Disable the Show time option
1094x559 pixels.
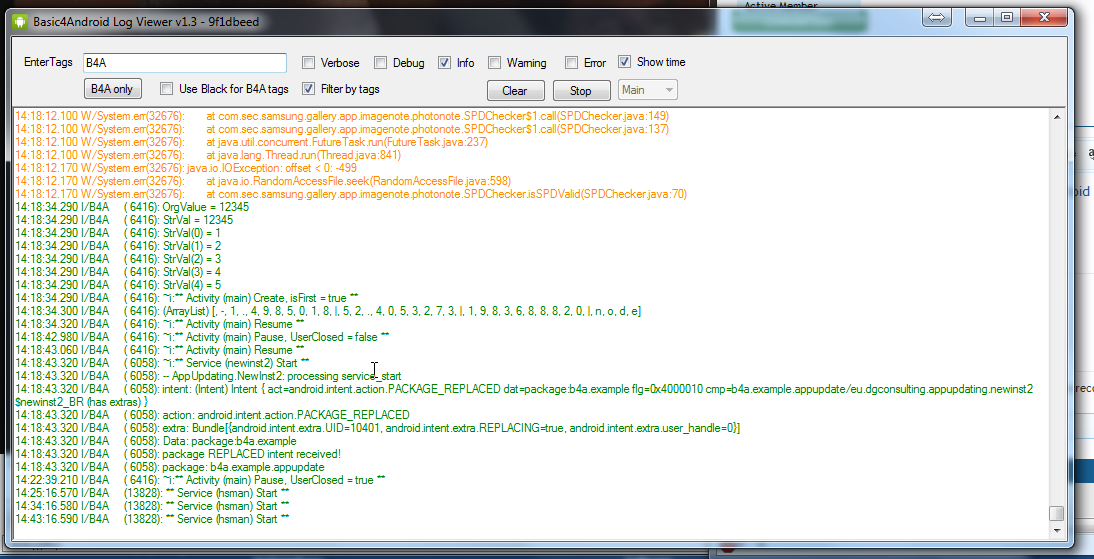coord(625,62)
